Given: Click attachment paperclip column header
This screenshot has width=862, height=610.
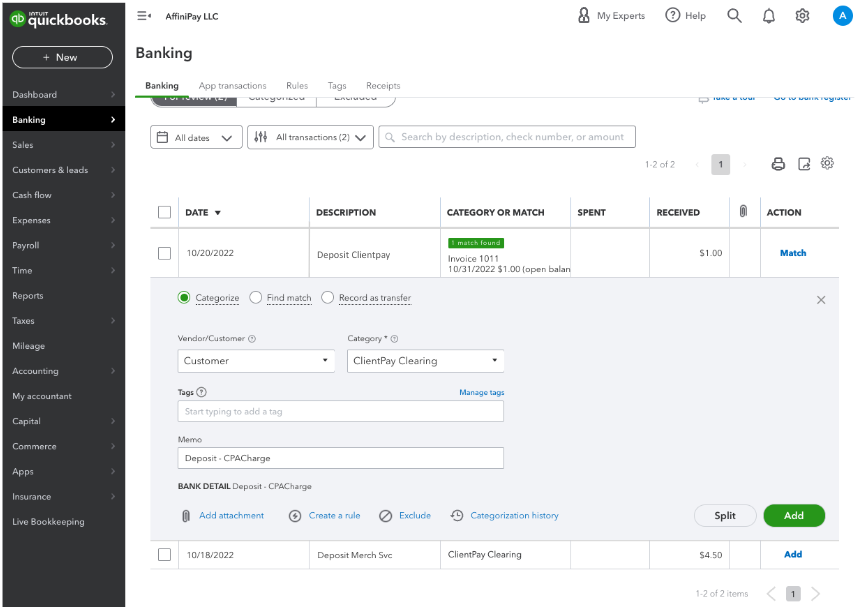Looking at the screenshot, I should point(743,211).
